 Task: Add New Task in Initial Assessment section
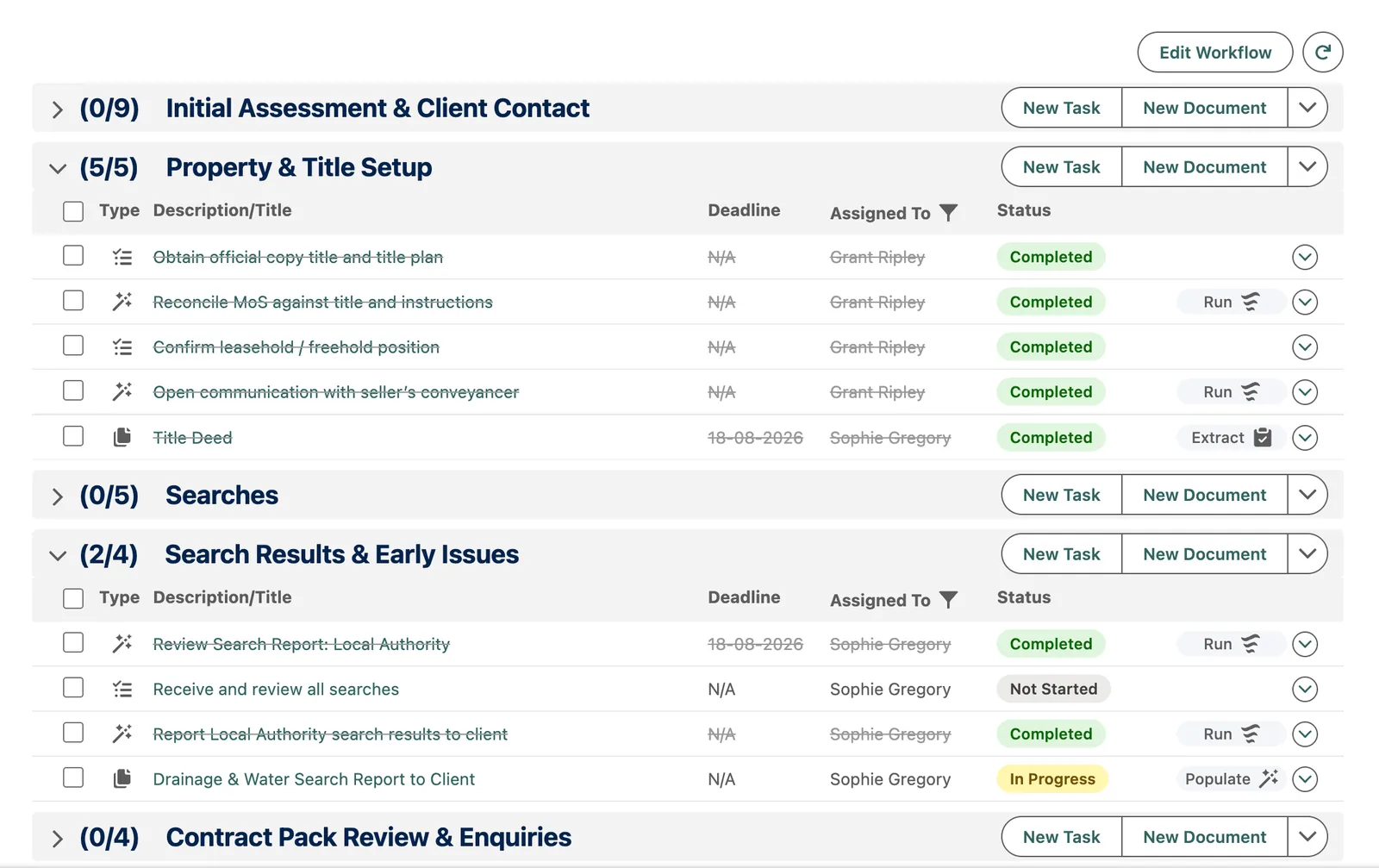point(1062,108)
